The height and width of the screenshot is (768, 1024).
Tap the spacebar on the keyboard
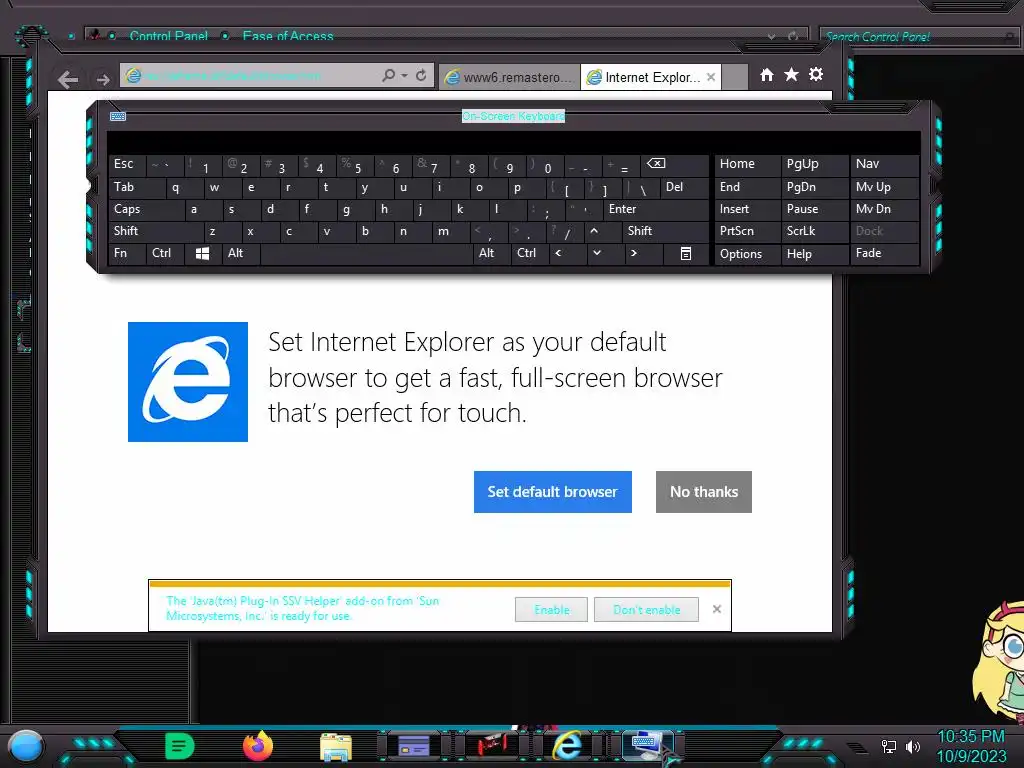point(366,253)
